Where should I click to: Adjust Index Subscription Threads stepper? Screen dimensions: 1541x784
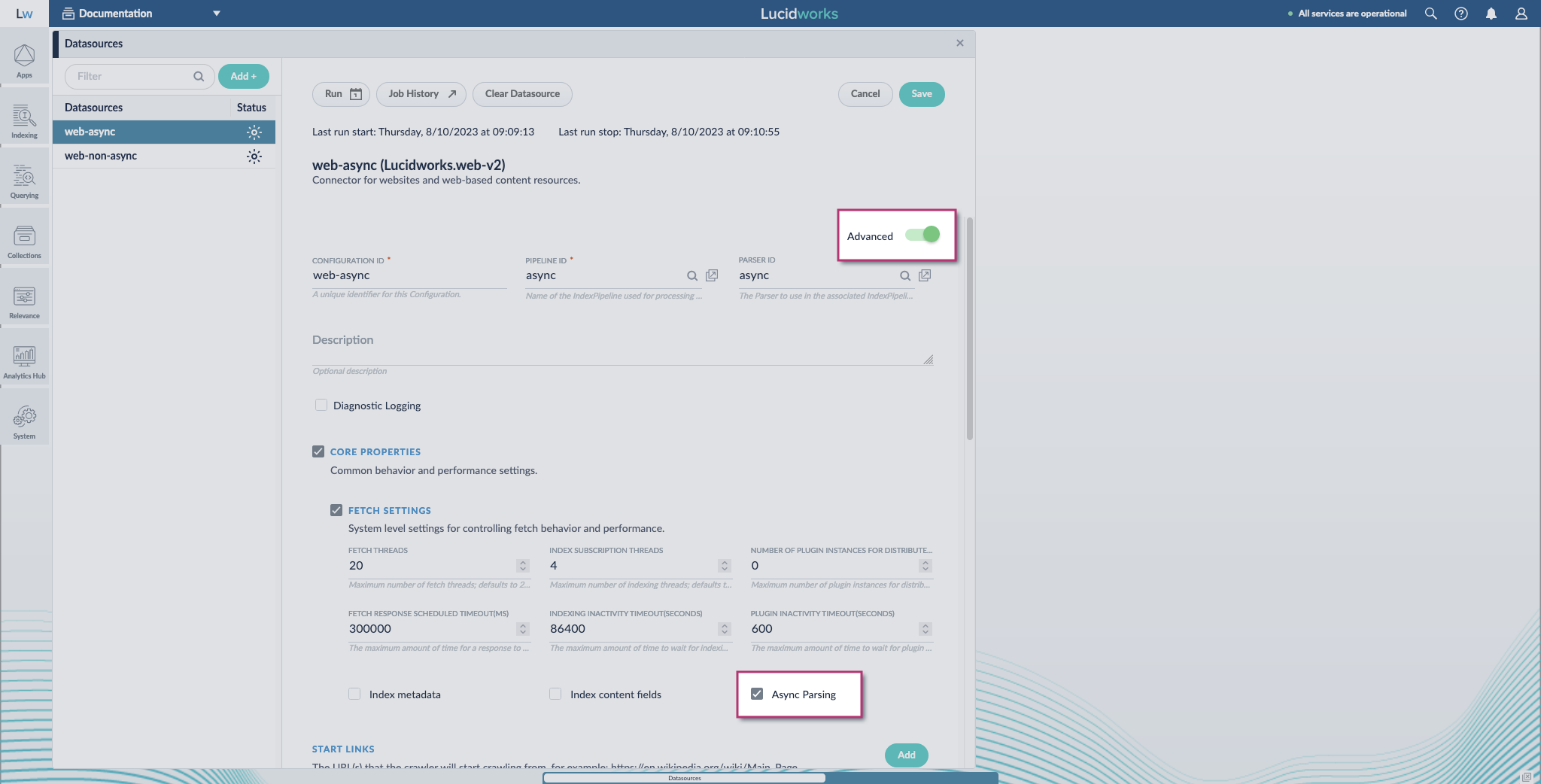[725, 566]
